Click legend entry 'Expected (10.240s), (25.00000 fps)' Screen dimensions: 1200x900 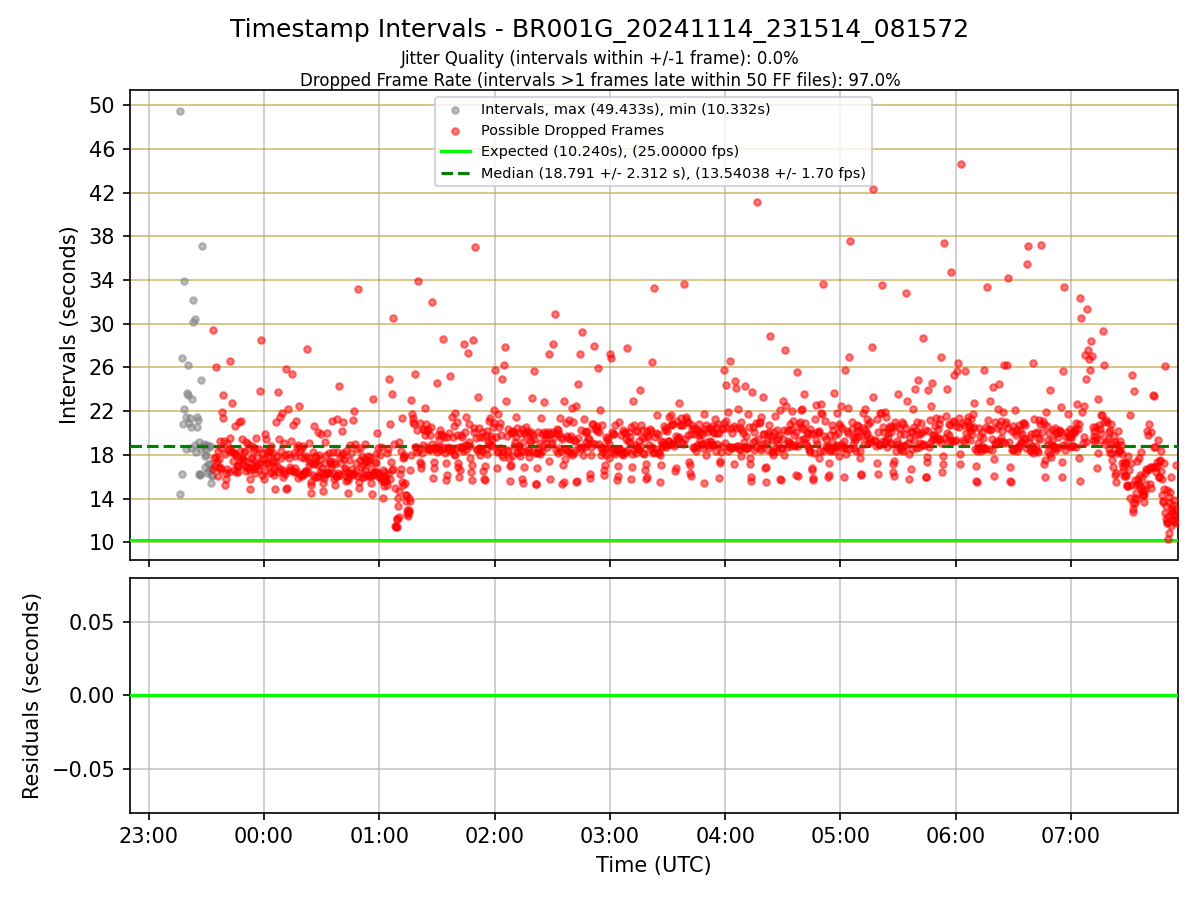[610, 151]
